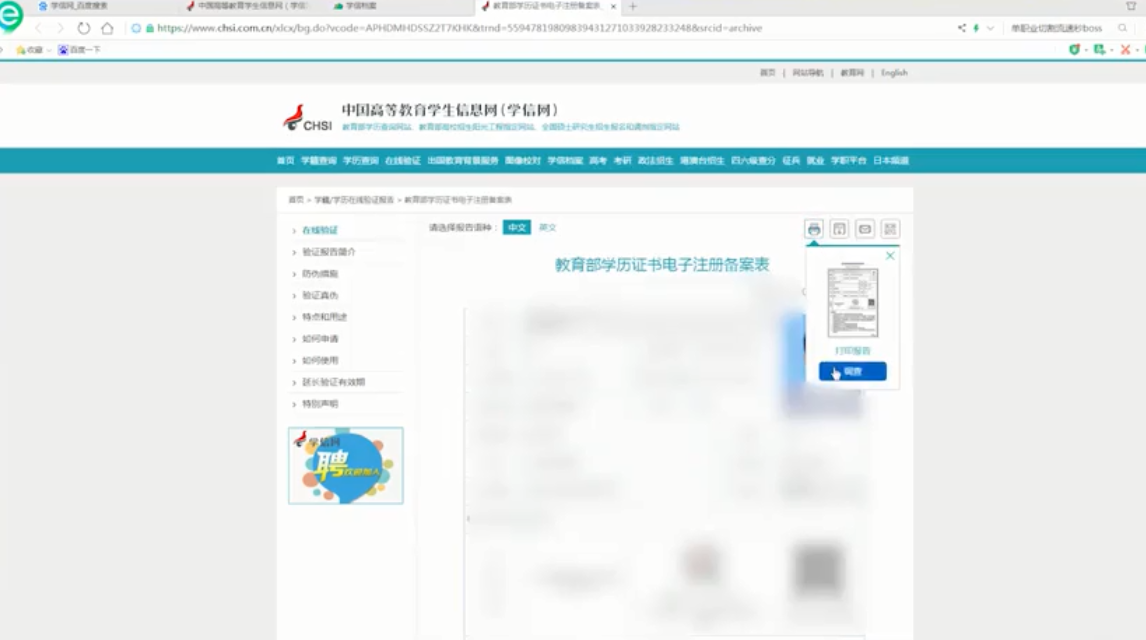Click the 打印报告 link under thumbnail

pyautogui.click(x=852, y=351)
